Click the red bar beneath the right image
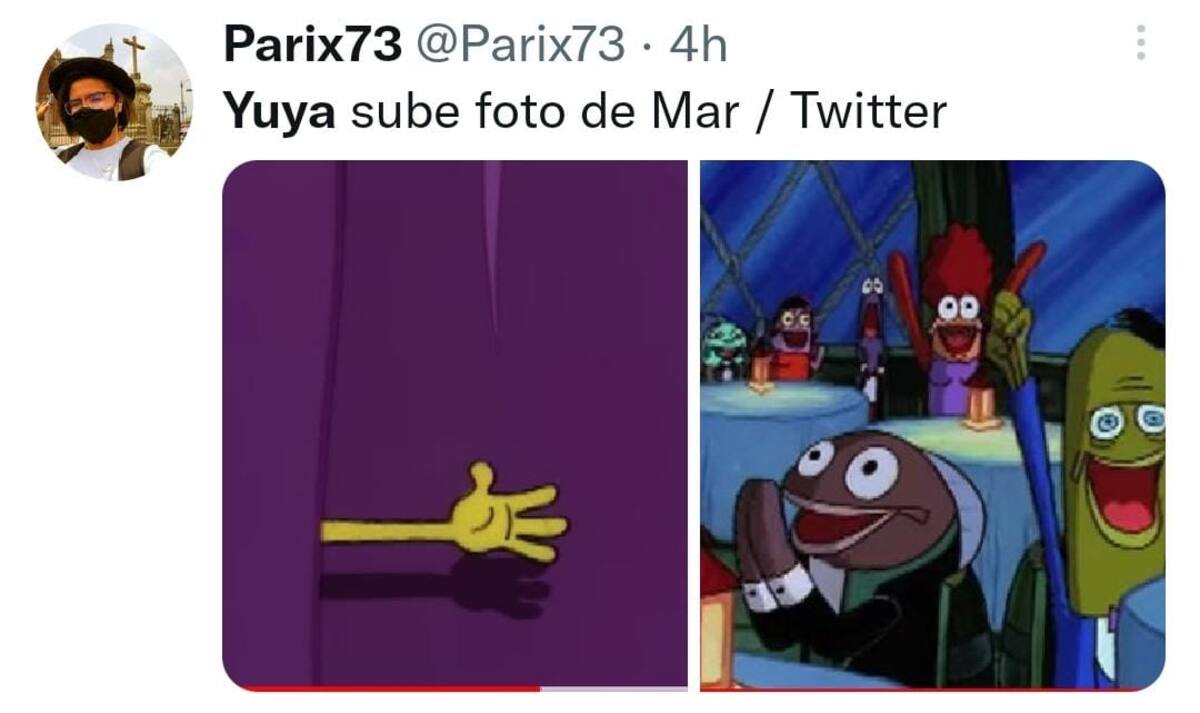1200x713 pixels. 932,689
